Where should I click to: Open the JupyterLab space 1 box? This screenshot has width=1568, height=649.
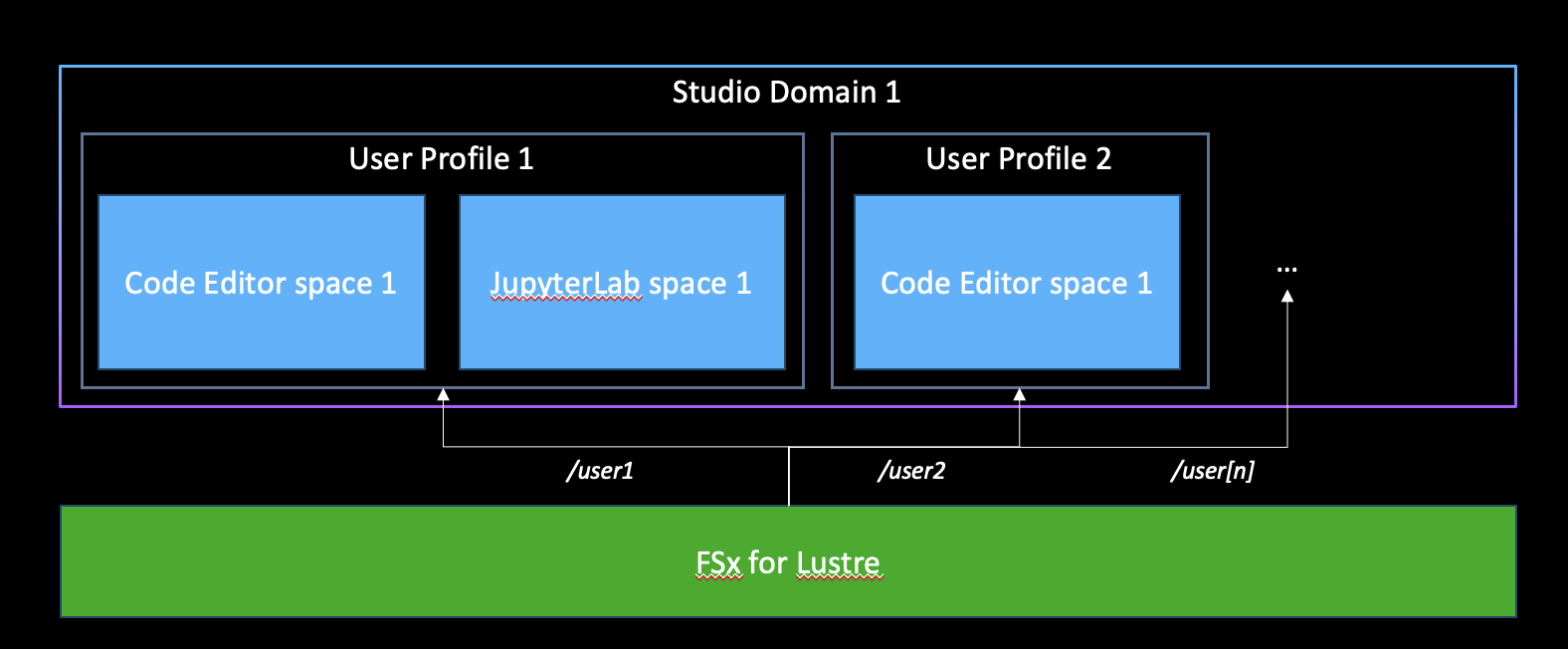point(622,284)
